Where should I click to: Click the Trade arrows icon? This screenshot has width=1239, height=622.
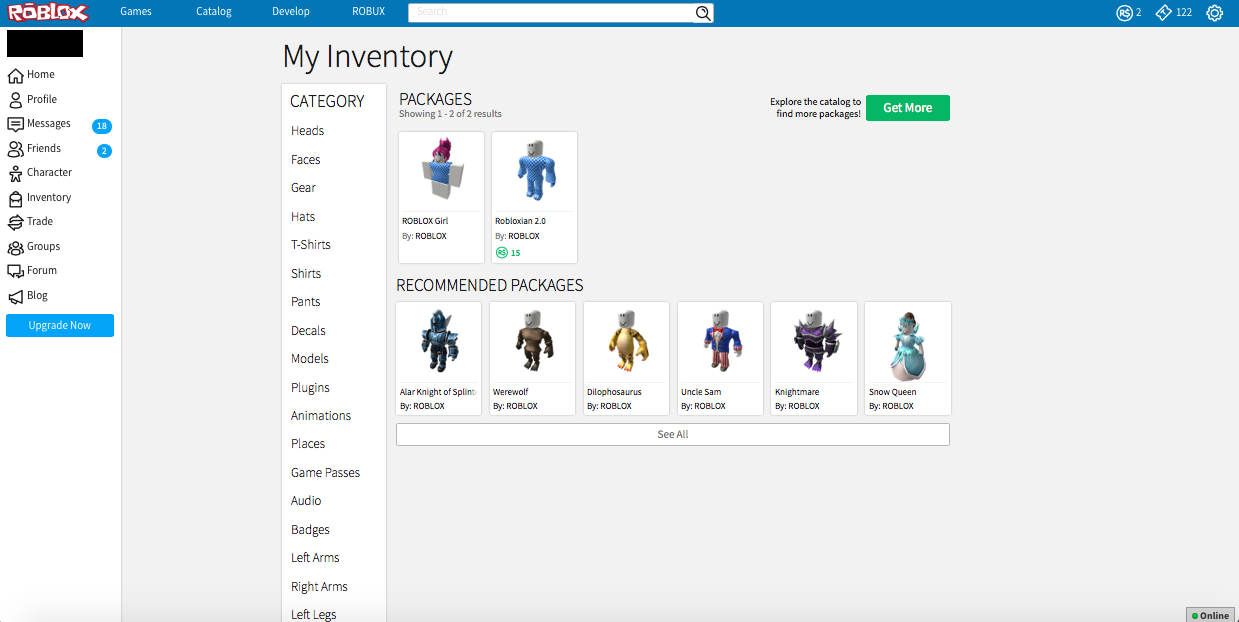pos(15,222)
